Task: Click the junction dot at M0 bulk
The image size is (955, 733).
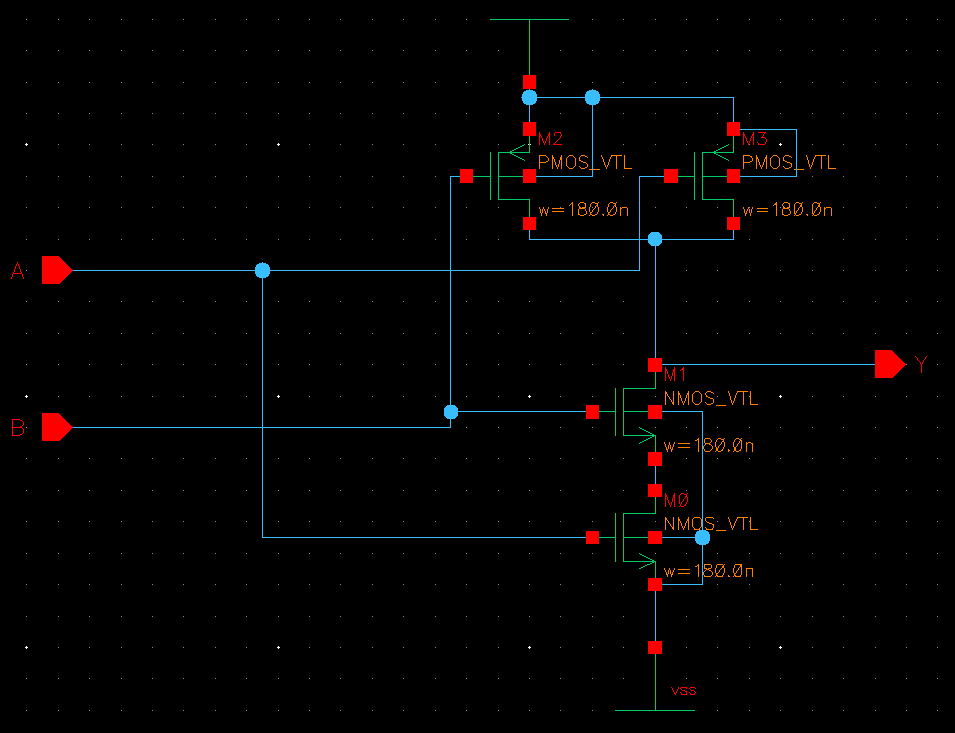Action: click(702, 538)
